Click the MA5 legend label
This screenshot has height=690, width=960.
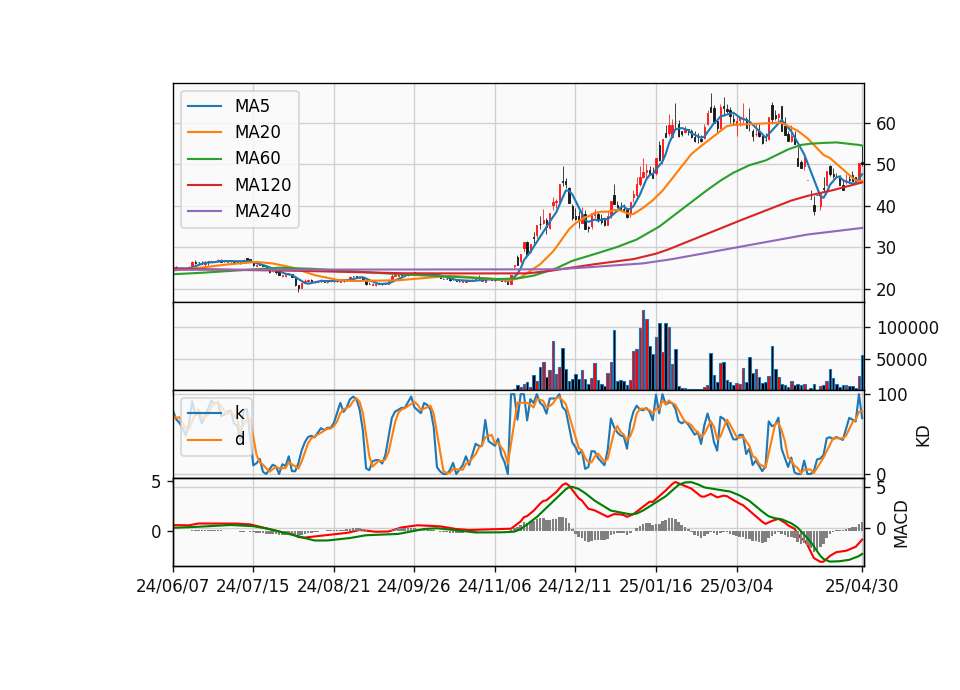click(x=252, y=106)
